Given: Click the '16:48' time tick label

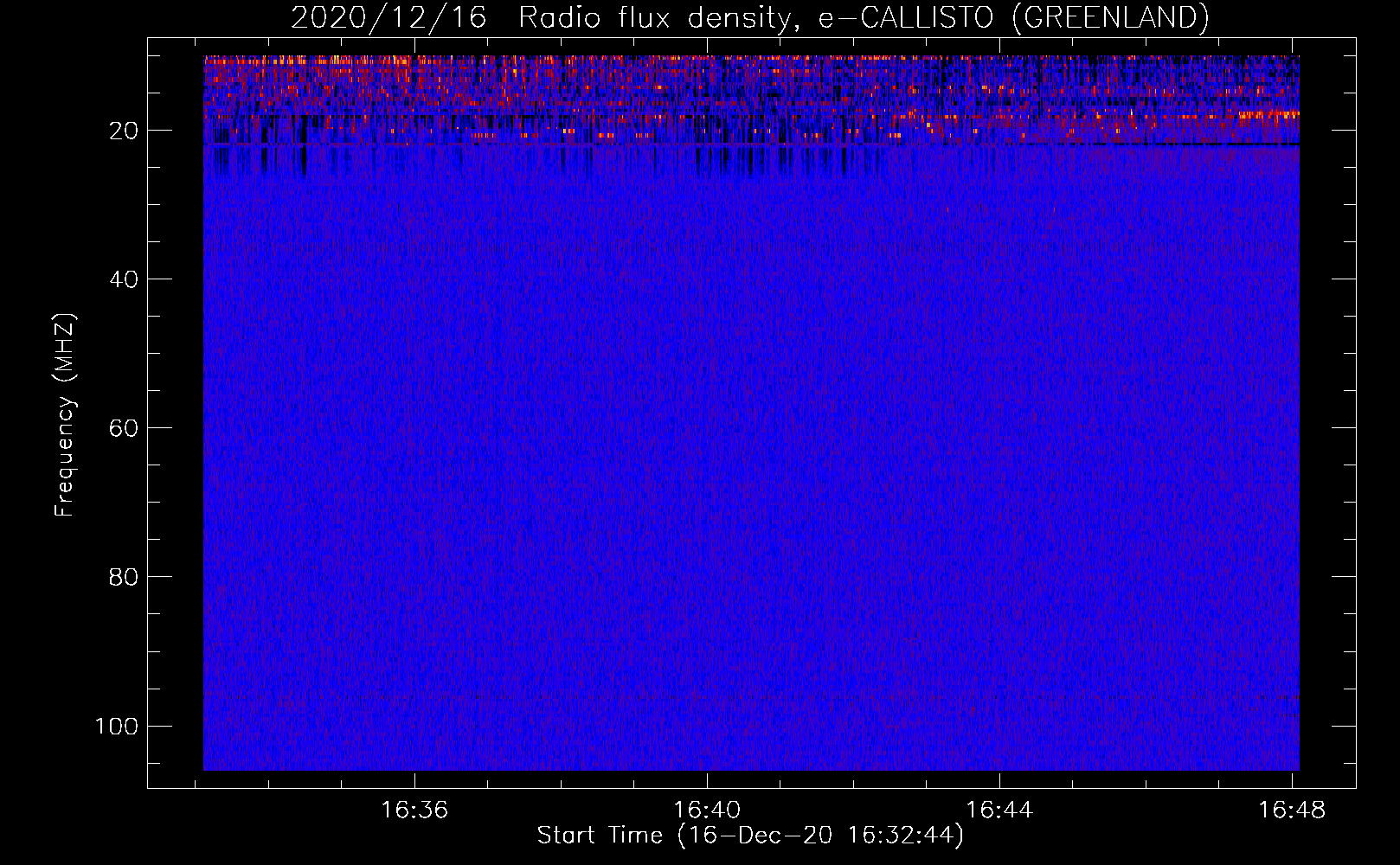Looking at the screenshot, I should tap(1292, 811).
